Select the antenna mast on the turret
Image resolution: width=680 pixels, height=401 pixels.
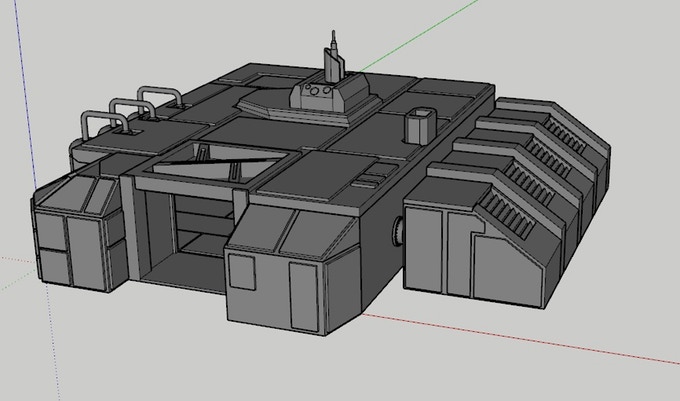click(x=333, y=56)
